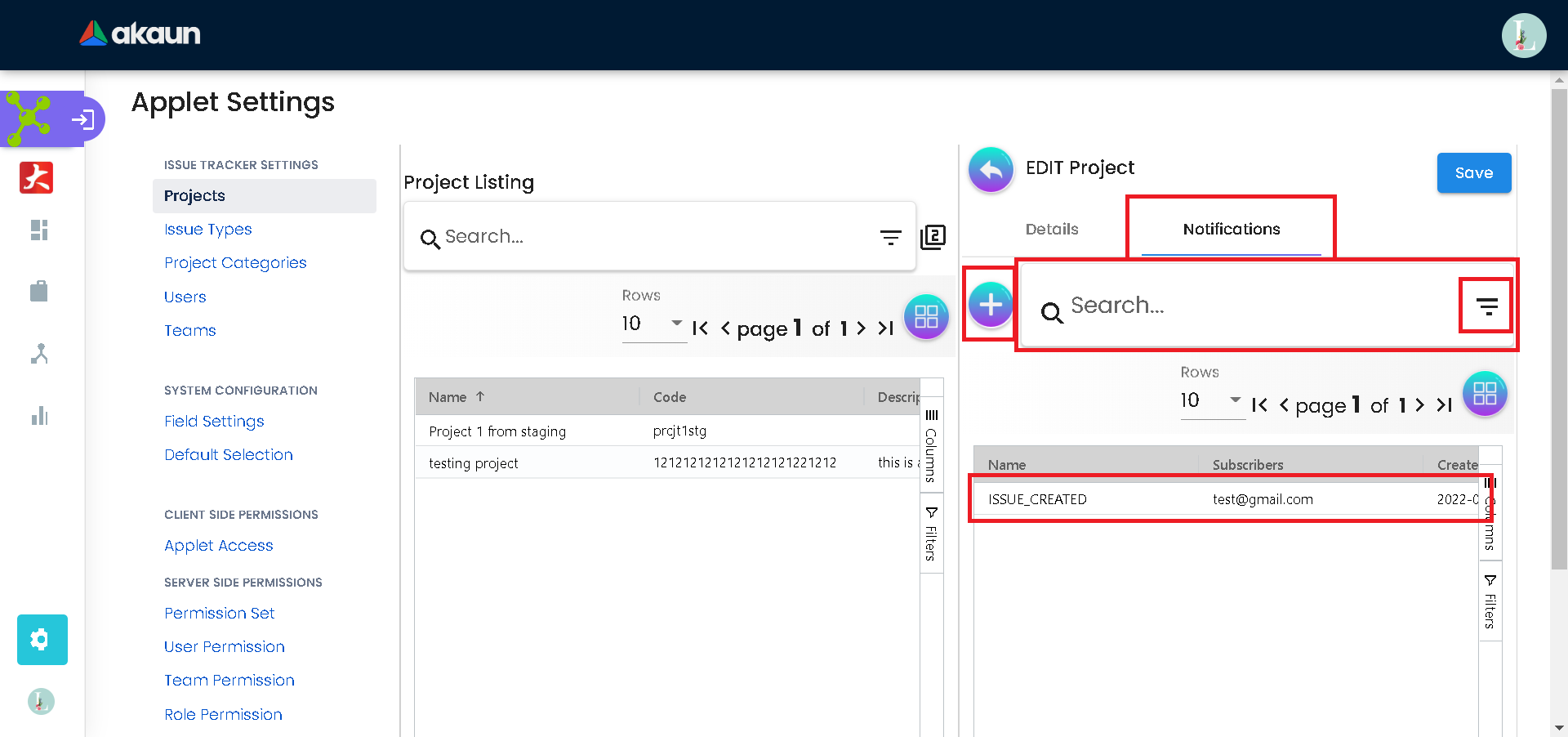Open User Permission
The width and height of the screenshot is (1568, 737).
(x=225, y=647)
